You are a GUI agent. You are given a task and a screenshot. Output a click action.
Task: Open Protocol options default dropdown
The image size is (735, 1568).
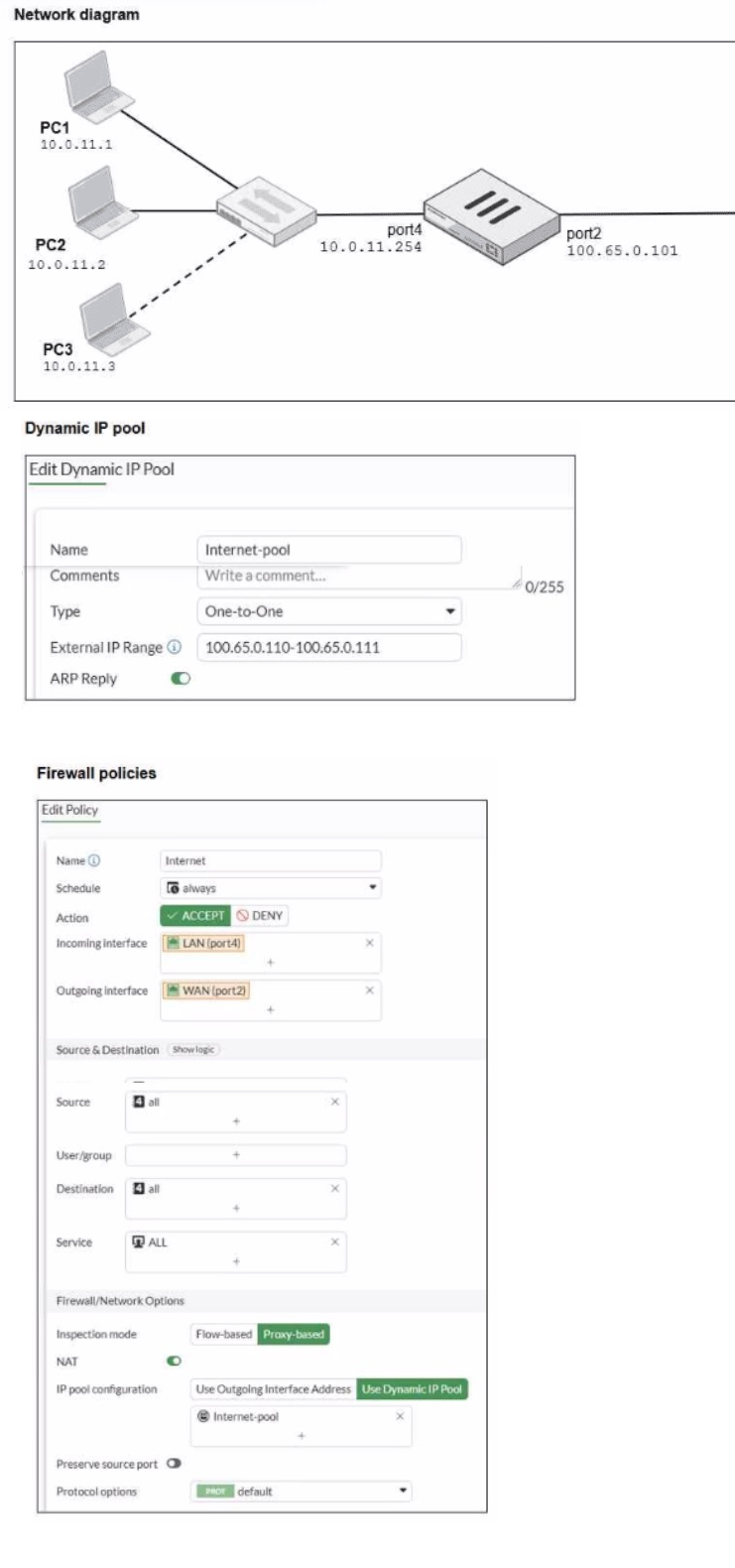tap(301, 1491)
